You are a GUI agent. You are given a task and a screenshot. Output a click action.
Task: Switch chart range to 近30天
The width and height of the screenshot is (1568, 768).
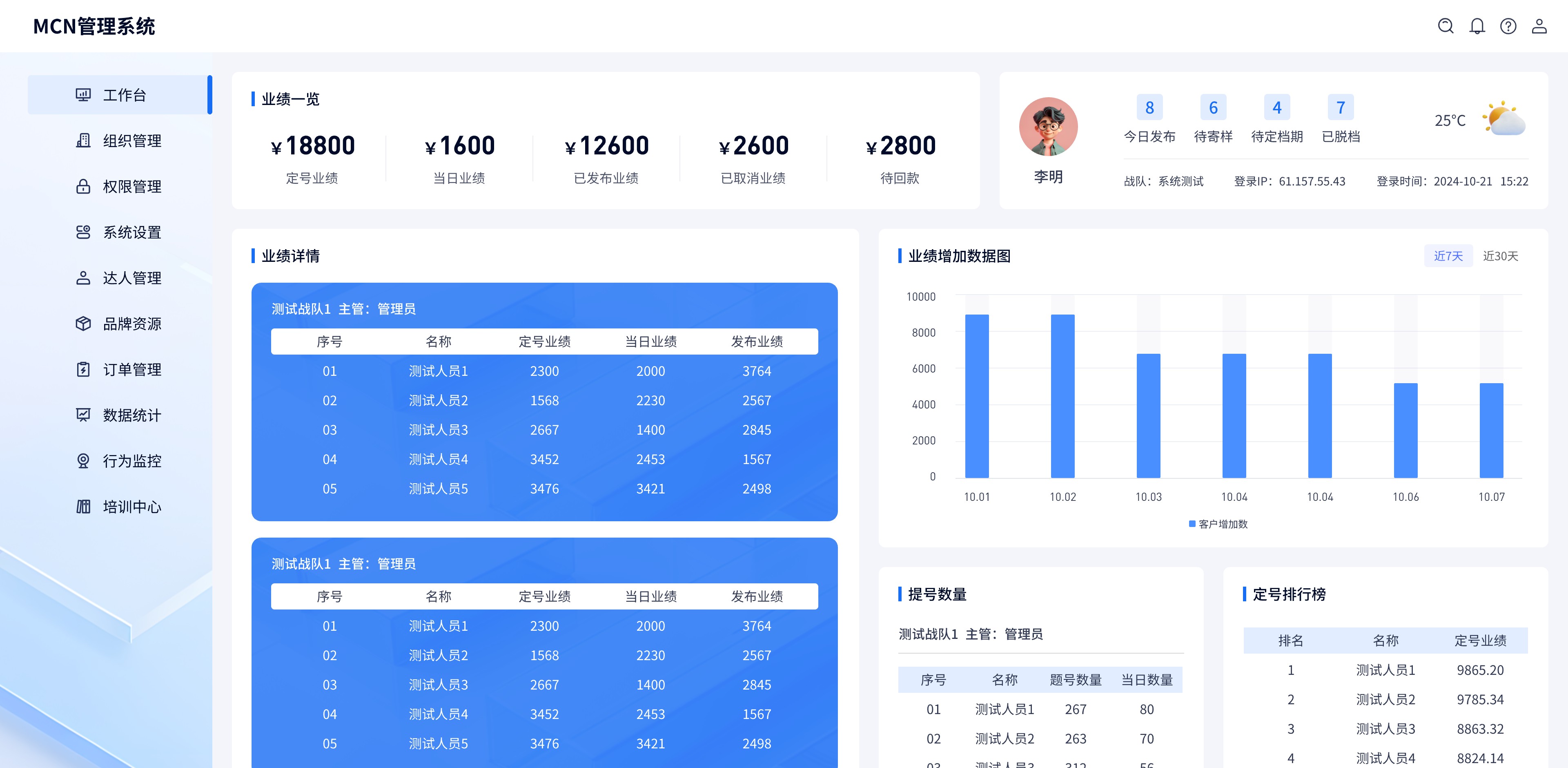1501,256
